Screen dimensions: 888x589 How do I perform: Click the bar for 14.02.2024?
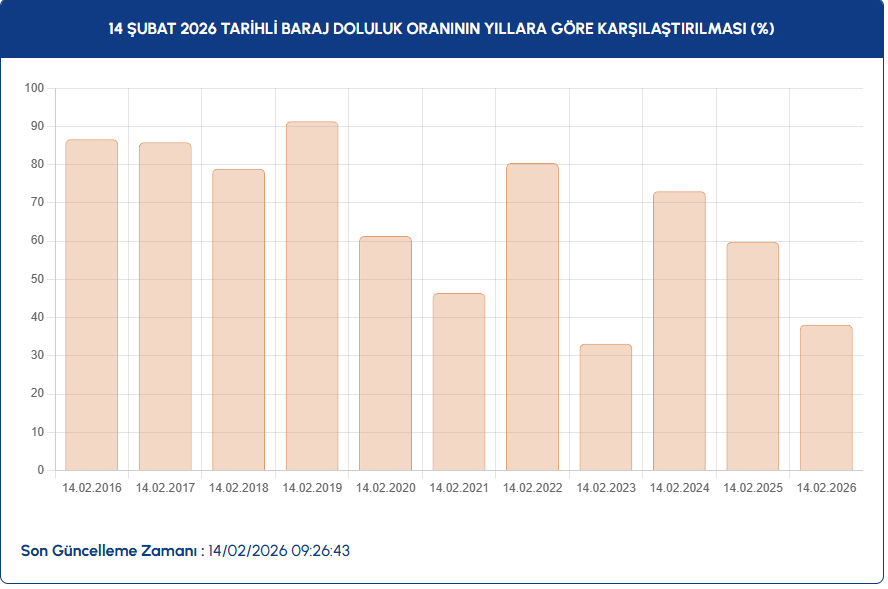679,331
